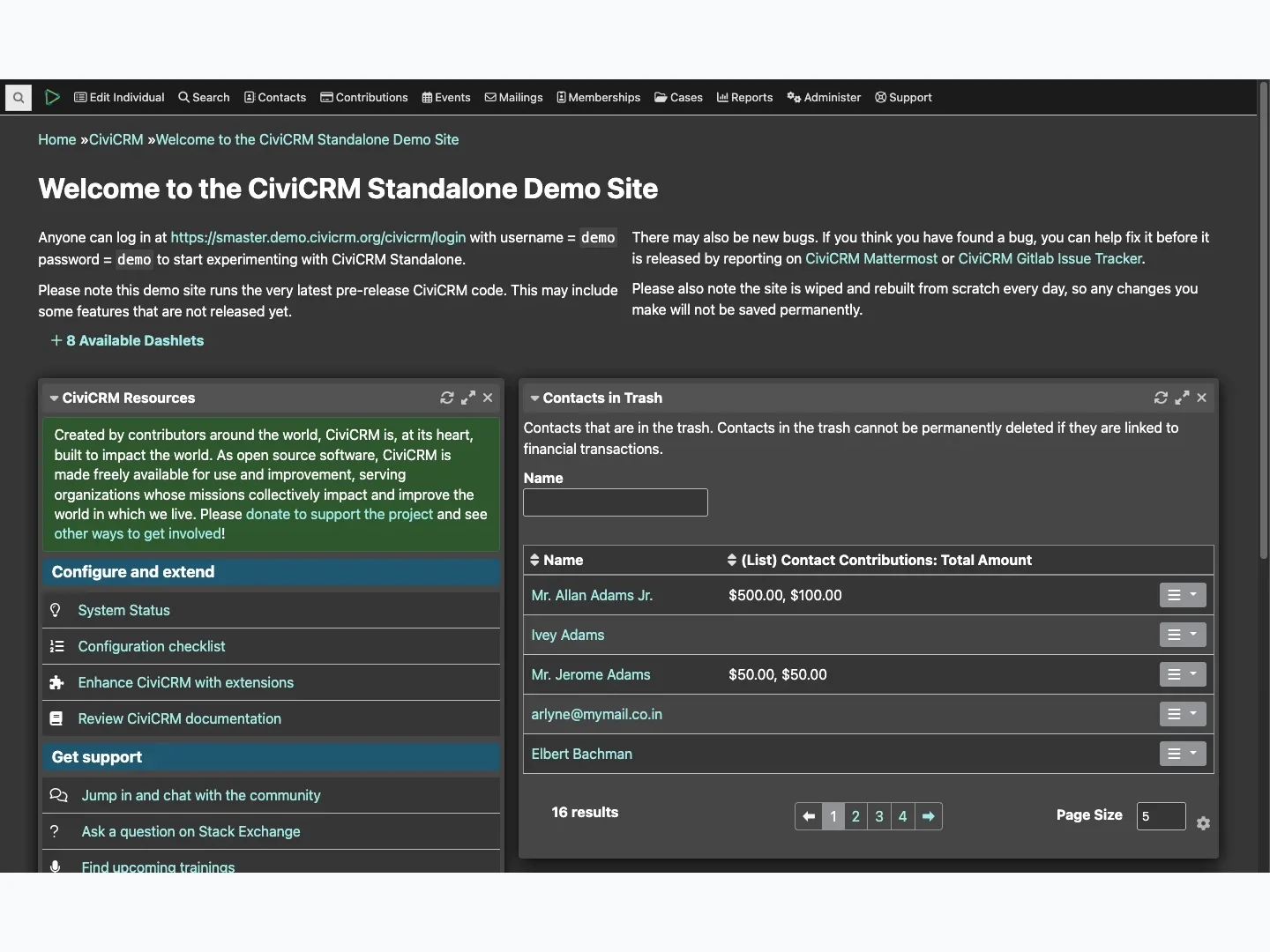Click the page vertical scrollbar
This screenshot has width=1270, height=952.
point(1263,321)
